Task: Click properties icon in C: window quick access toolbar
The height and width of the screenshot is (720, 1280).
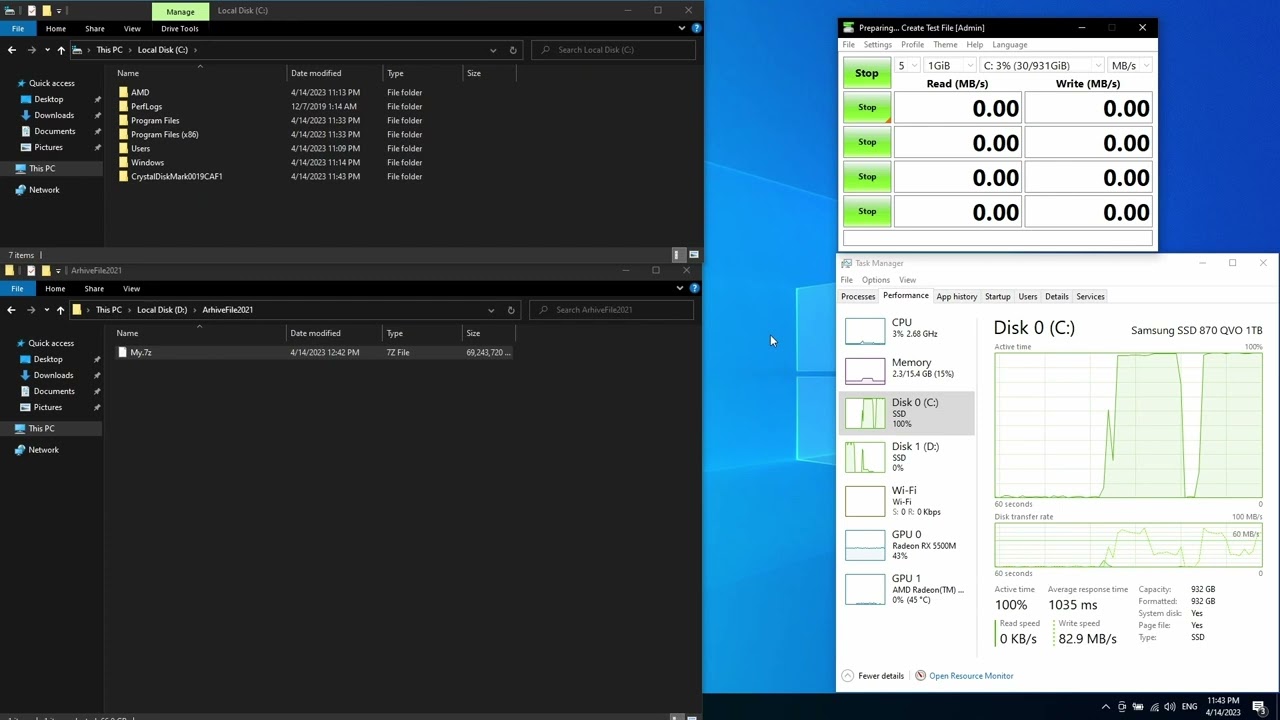Action: pos(32,10)
